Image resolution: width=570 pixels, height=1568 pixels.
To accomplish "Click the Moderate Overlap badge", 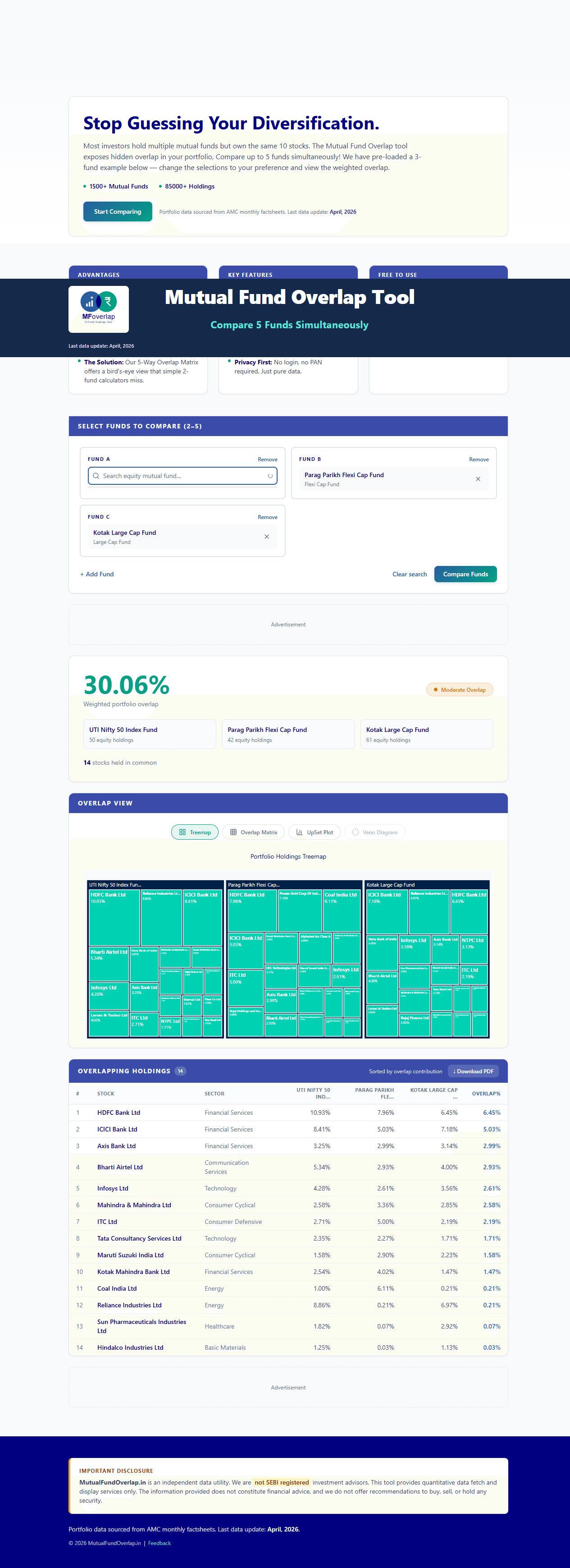I will click(x=460, y=690).
